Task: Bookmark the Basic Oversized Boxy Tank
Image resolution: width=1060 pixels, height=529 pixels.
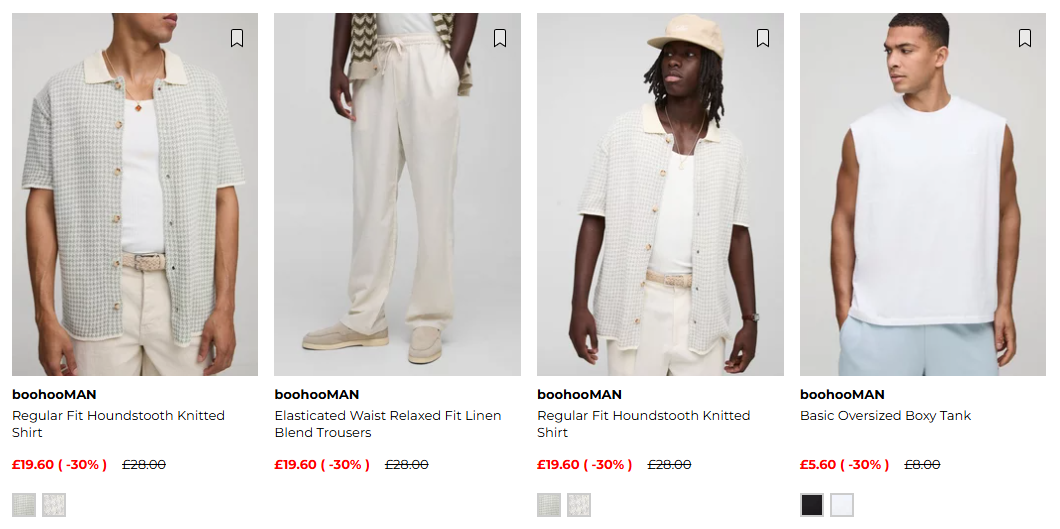Action: coord(1024,38)
